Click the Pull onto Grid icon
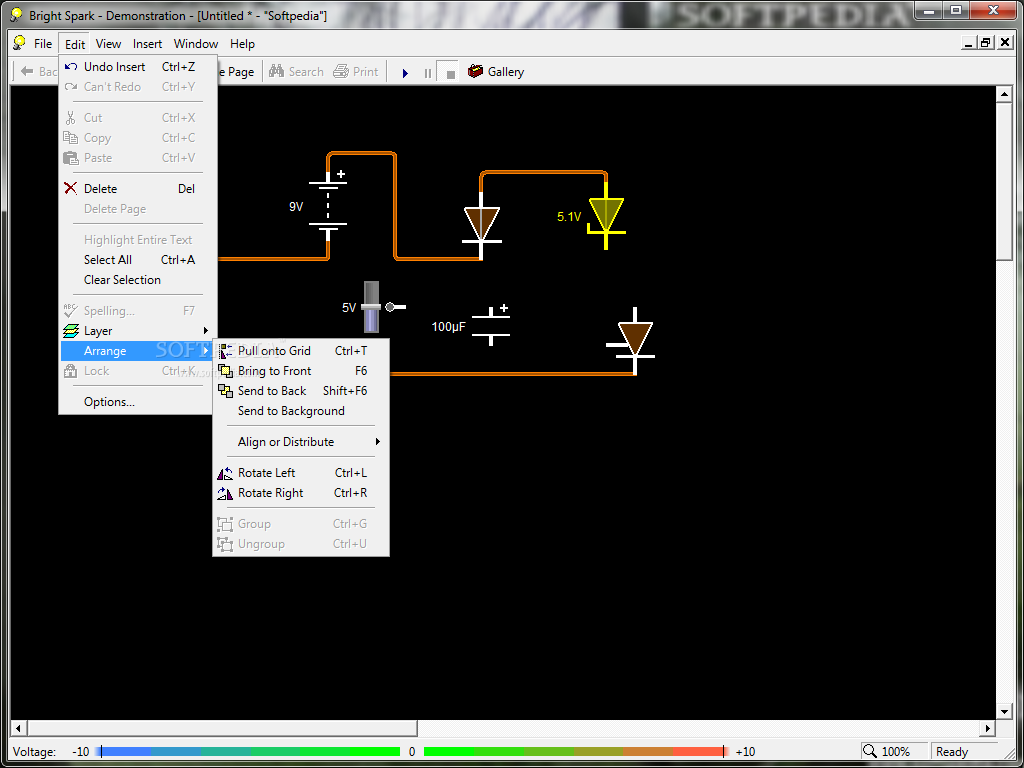The width and height of the screenshot is (1024, 768). [225, 351]
